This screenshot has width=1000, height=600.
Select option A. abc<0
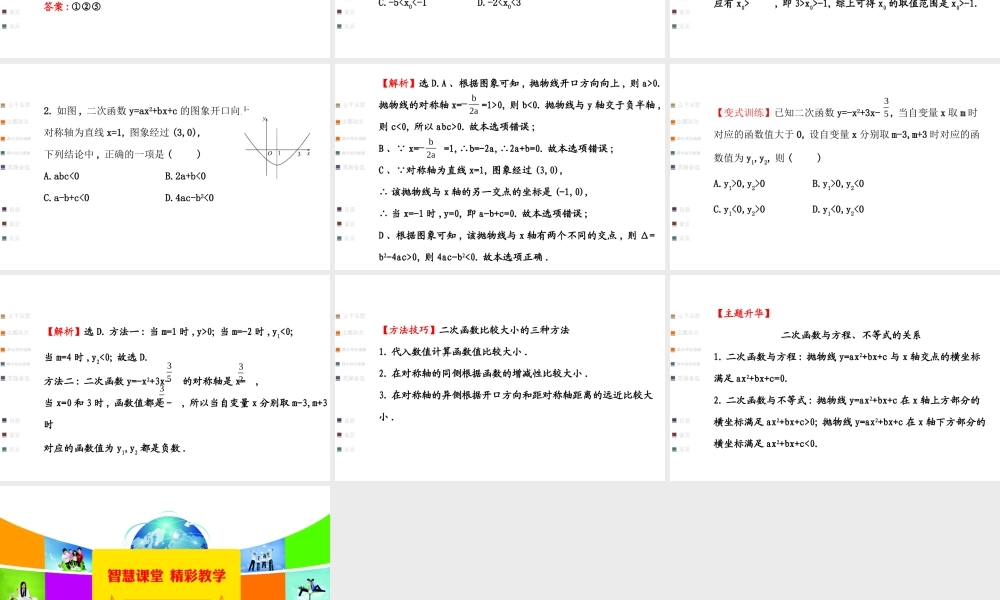coord(61,176)
